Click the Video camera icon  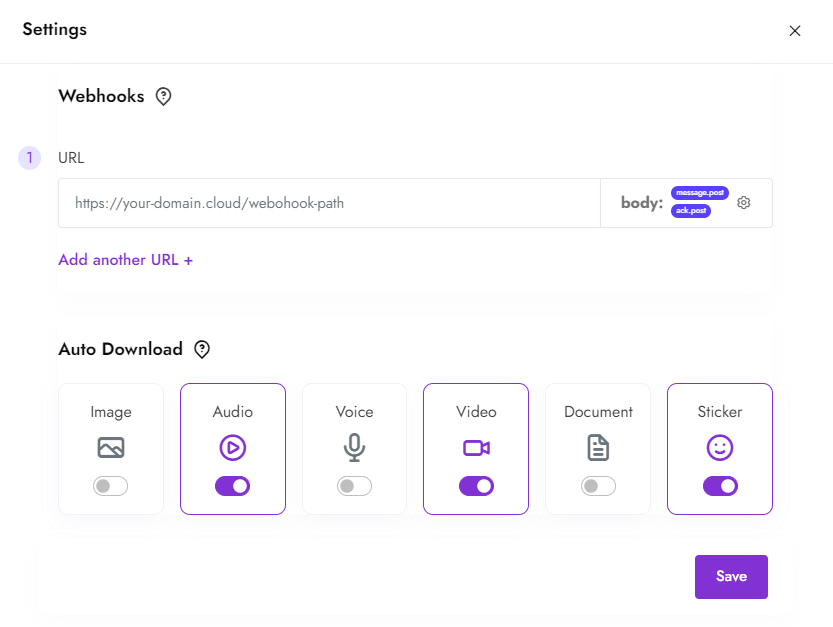[x=476, y=448]
